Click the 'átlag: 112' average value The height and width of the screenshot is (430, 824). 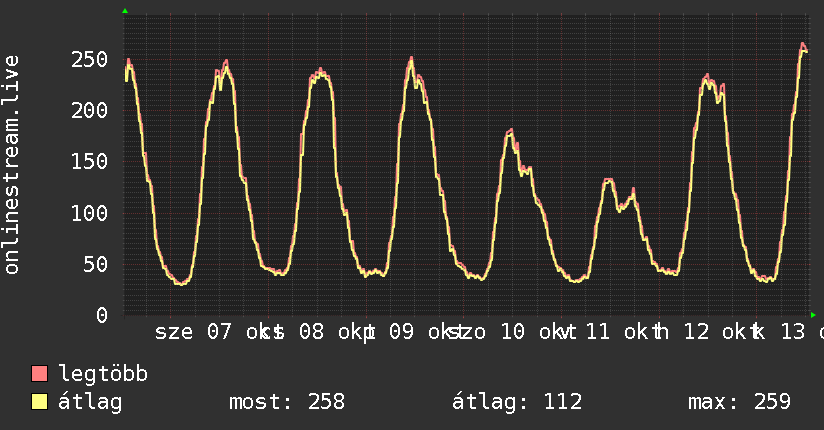(517, 402)
